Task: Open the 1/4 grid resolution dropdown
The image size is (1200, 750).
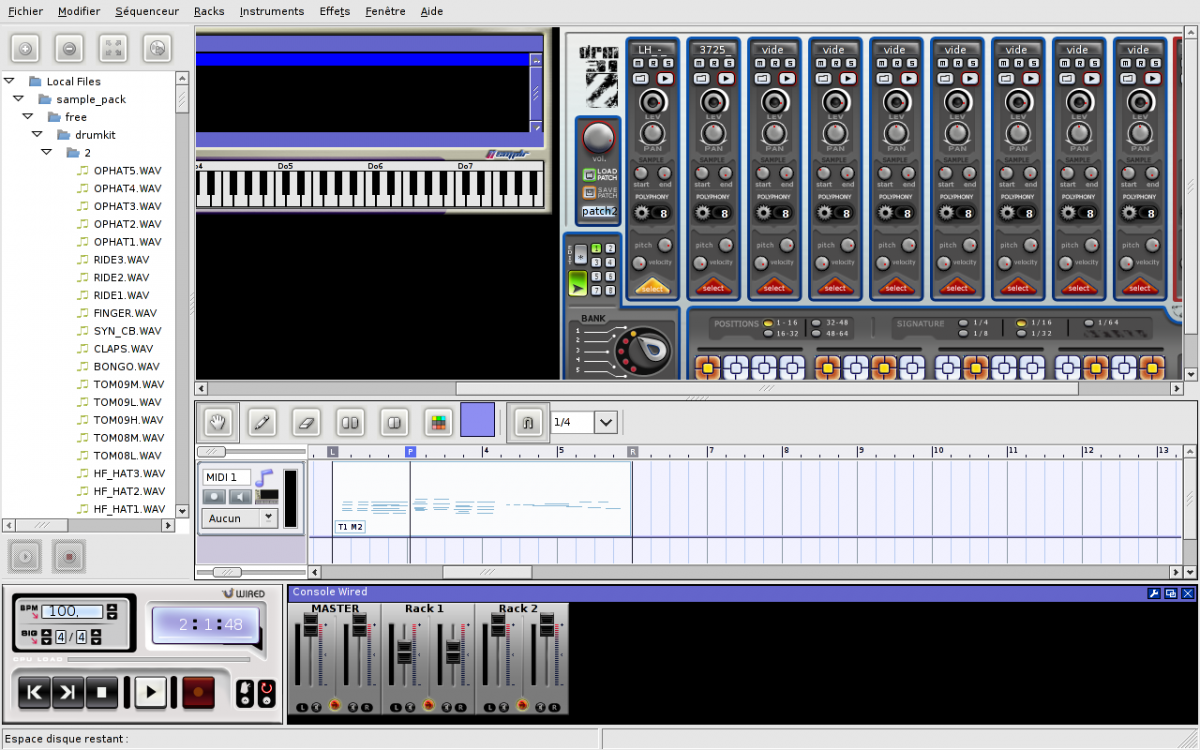Action: [606, 423]
